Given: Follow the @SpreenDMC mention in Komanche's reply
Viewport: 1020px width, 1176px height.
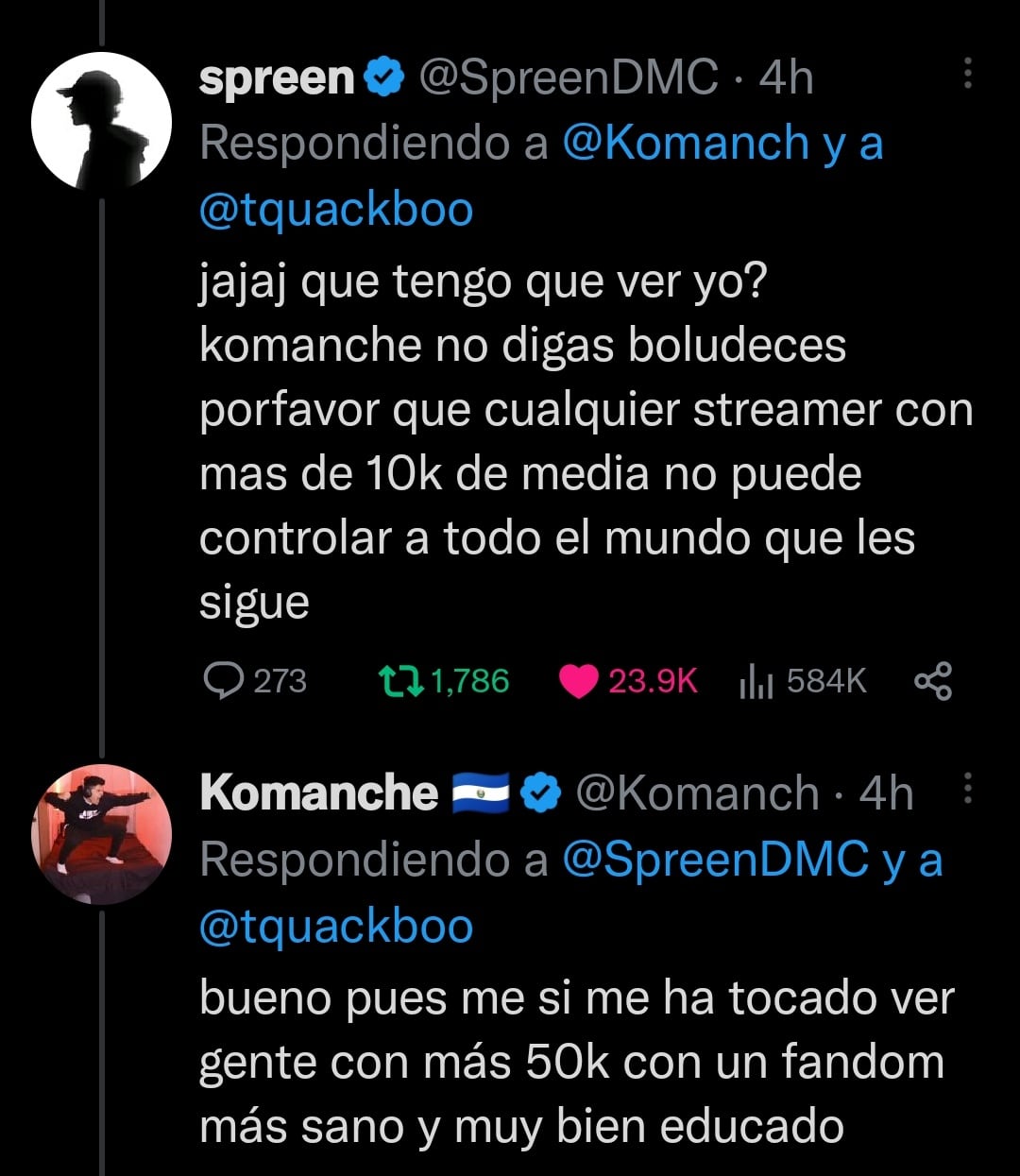Looking at the screenshot, I should click(x=715, y=860).
